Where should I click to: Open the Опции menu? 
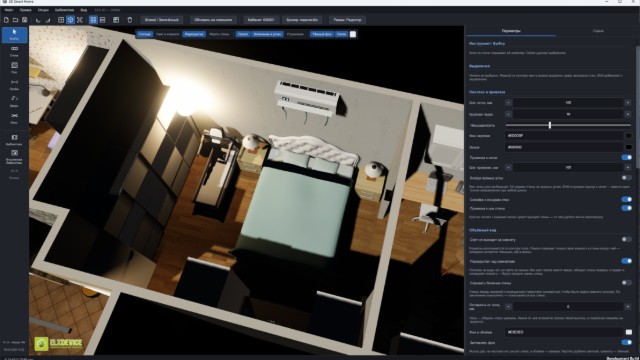[43, 10]
